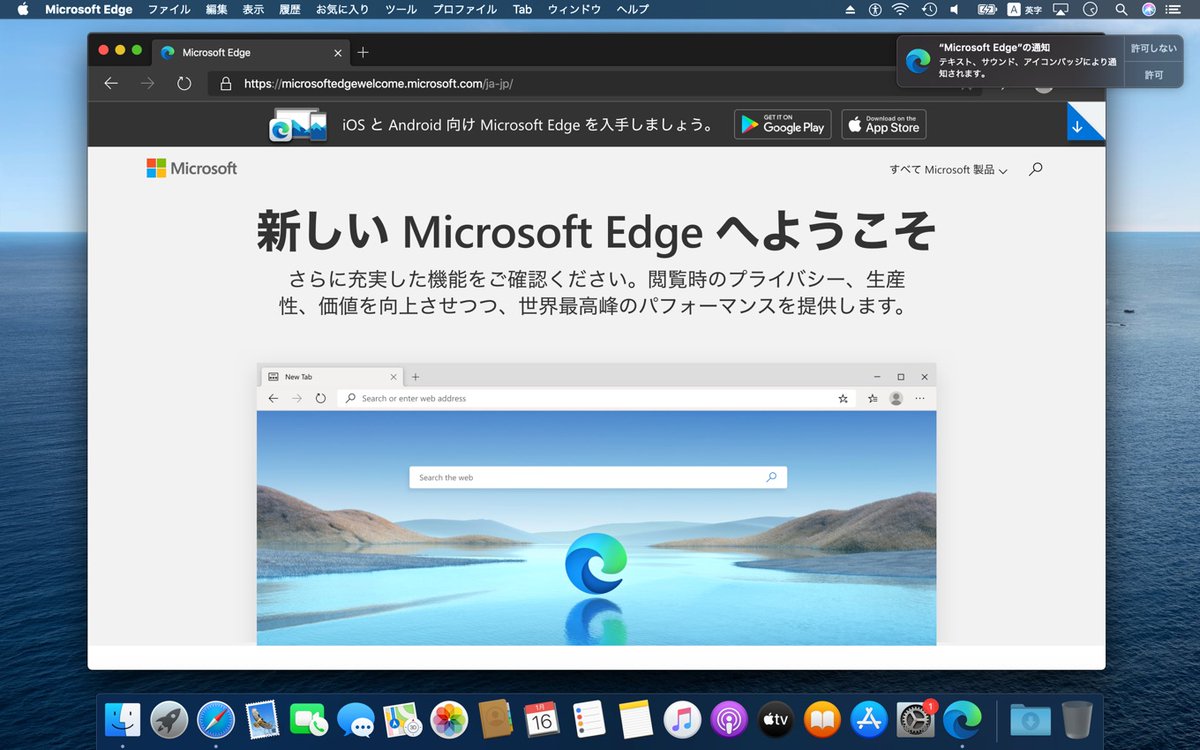This screenshot has width=1200, height=750.
Task: Open the プロファイル menu
Action: 464,9
